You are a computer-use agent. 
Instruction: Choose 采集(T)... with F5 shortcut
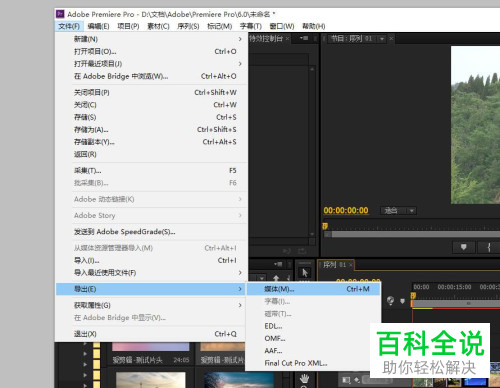[x=152, y=170]
